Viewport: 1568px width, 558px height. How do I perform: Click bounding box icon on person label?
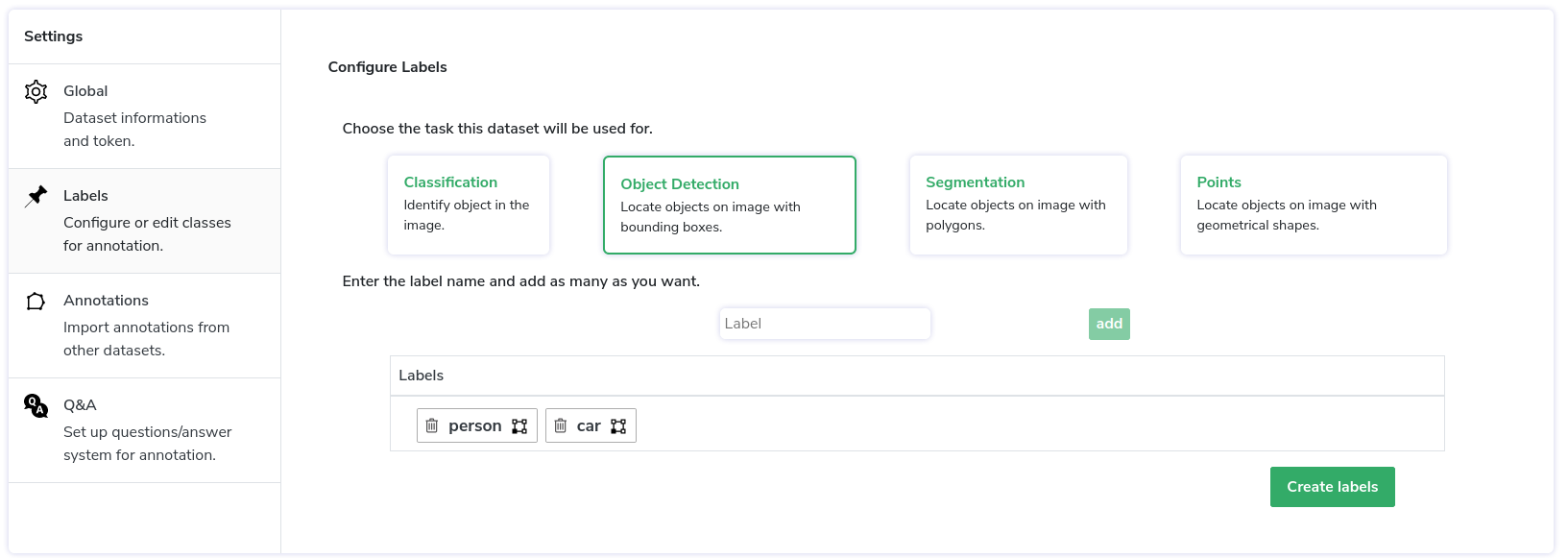pyautogui.click(x=519, y=426)
